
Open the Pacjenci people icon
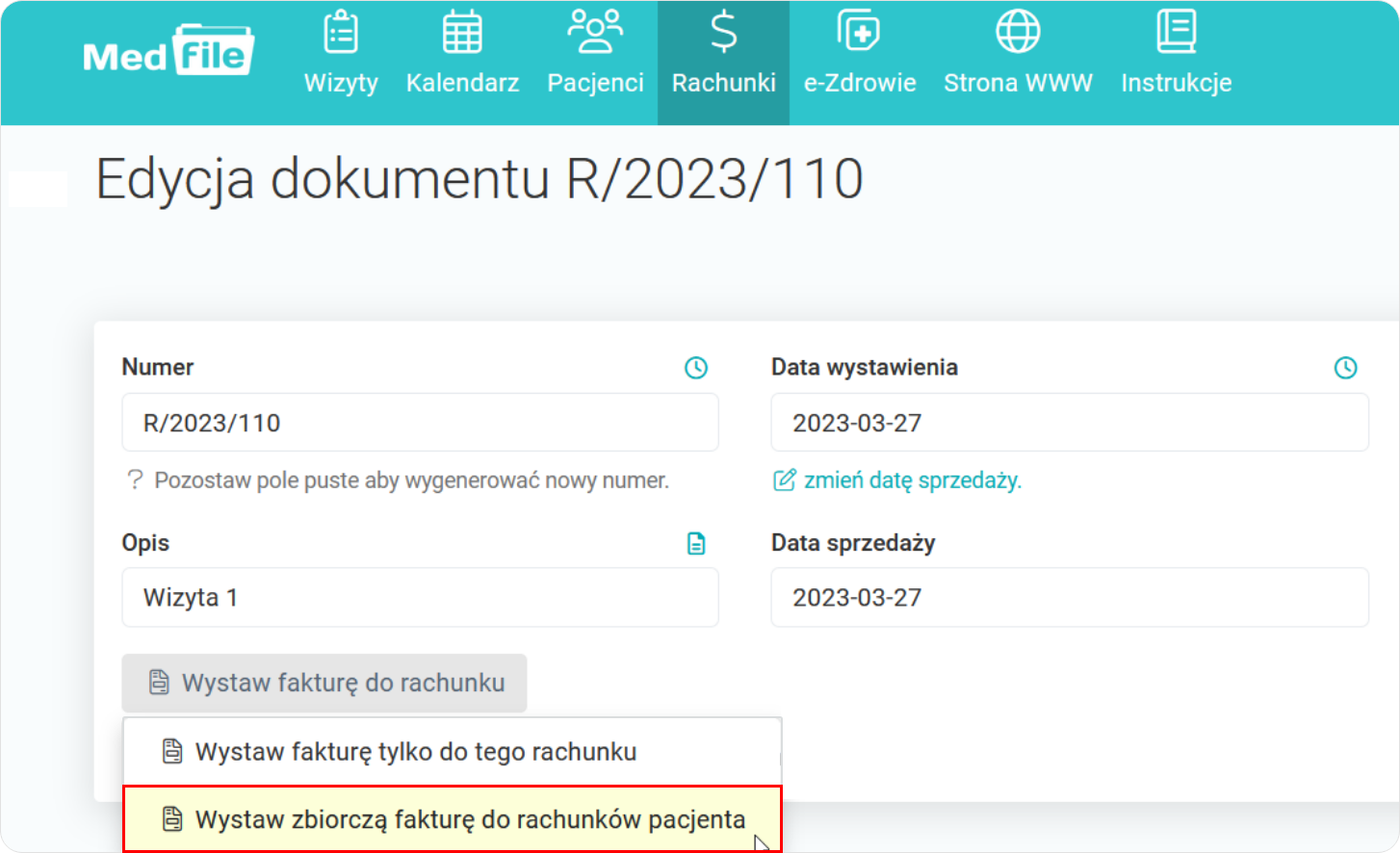coord(595,32)
